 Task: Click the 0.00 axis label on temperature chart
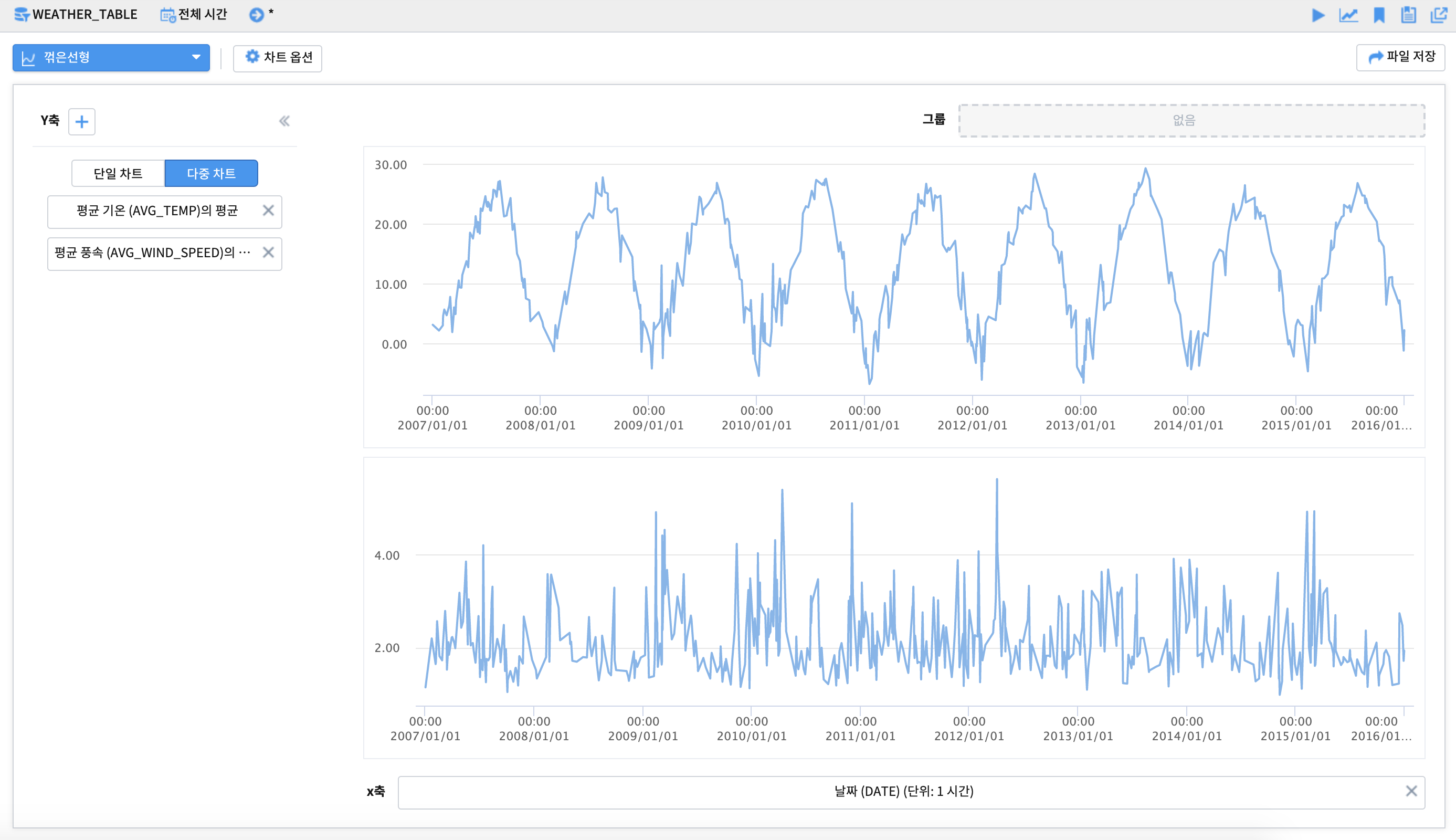(x=394, y=344)
